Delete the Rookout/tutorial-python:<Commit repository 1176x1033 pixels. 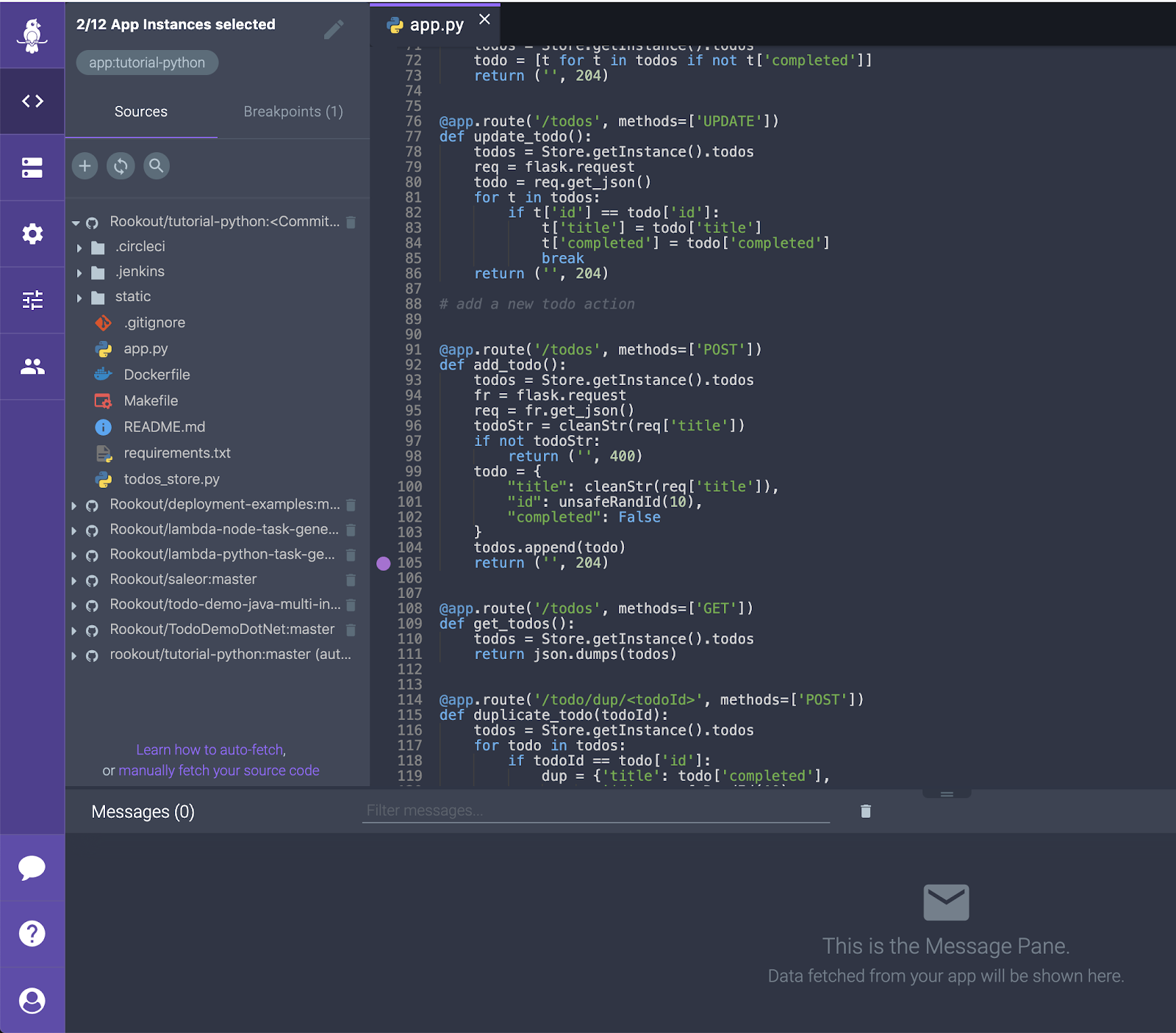351,222
